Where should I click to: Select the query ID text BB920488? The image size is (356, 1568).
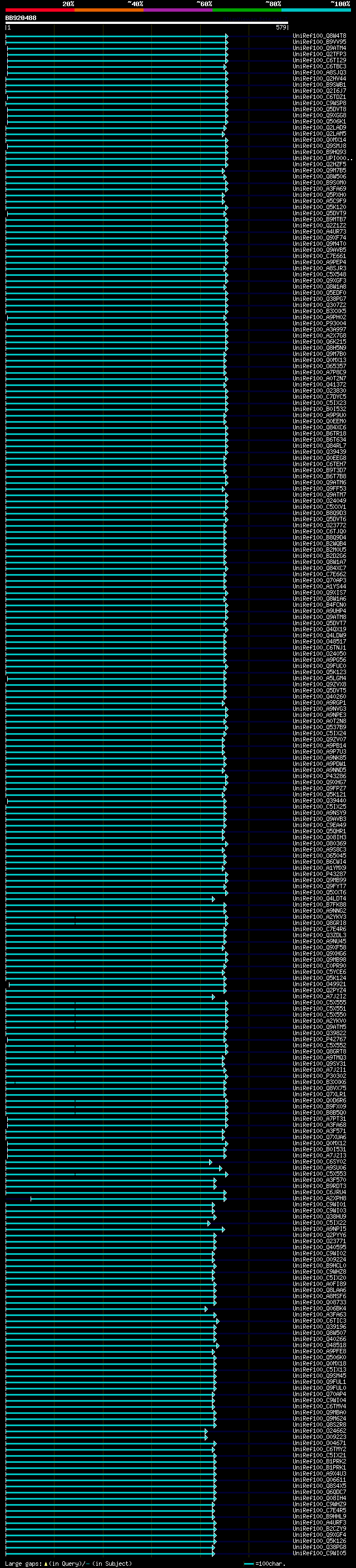(21, 18)
